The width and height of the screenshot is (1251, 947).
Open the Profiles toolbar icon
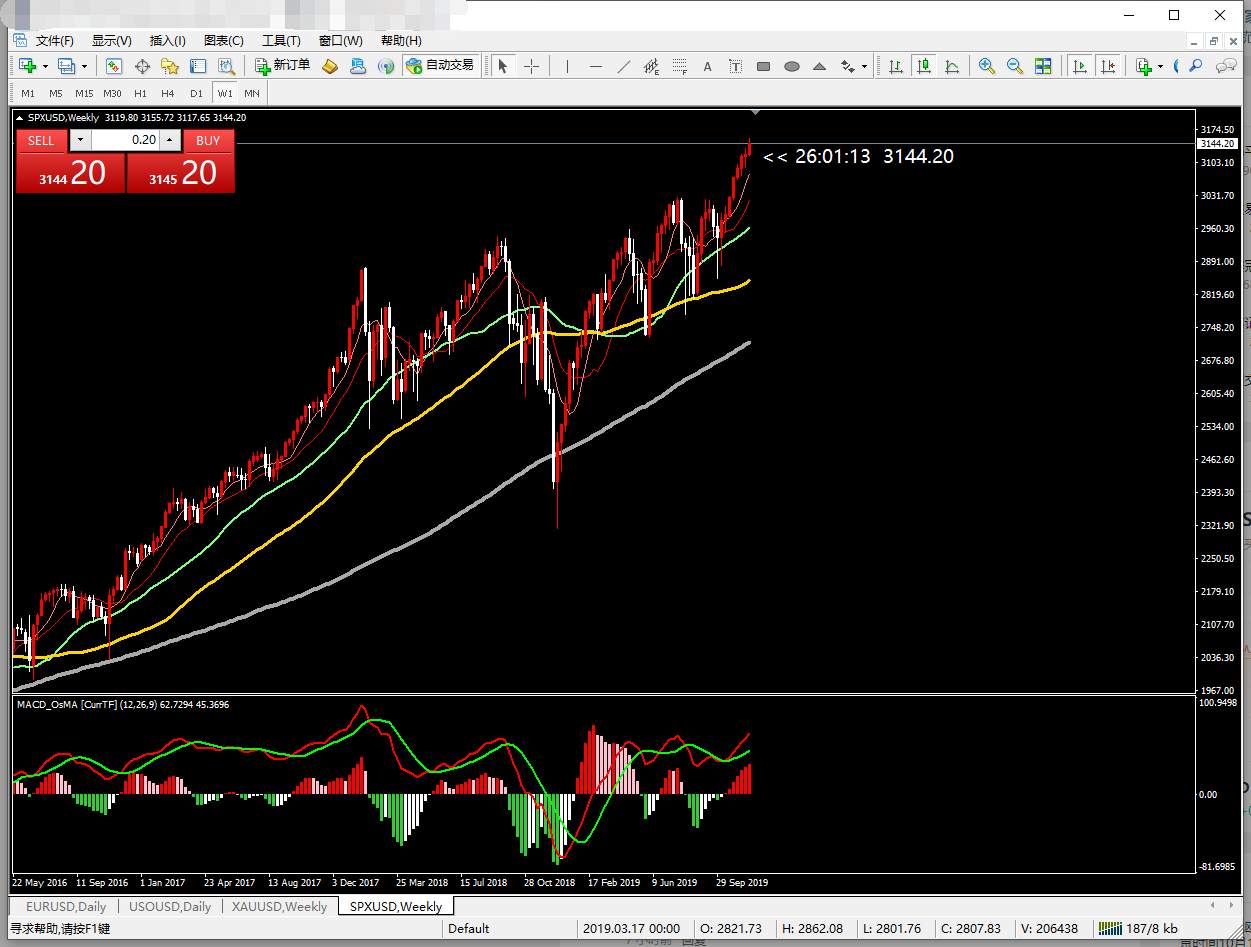pyautogui.click(x=66, y=66)
